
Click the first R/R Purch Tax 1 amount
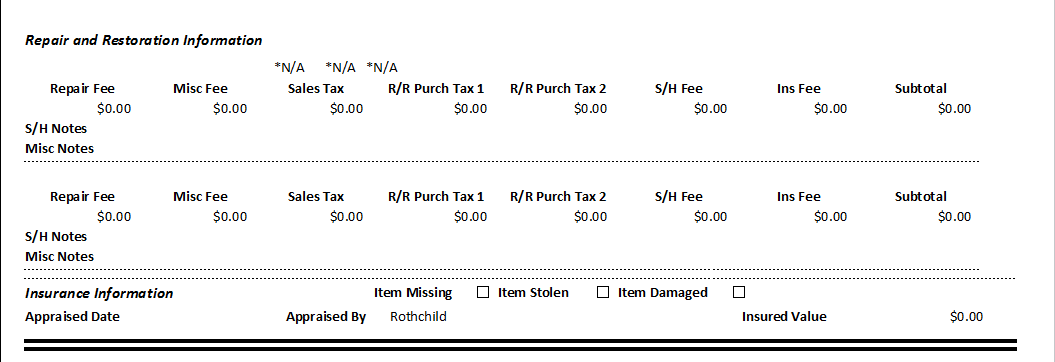coord(470,108)
